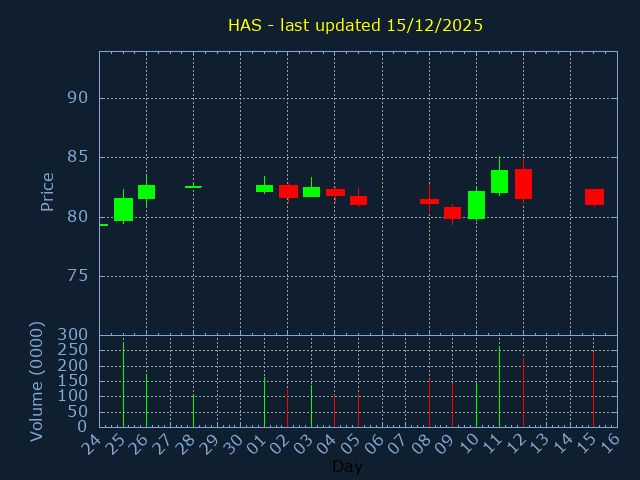Click the 85 price axis label
This screenshot has width=640, height=480.
(x=78, y=157)
